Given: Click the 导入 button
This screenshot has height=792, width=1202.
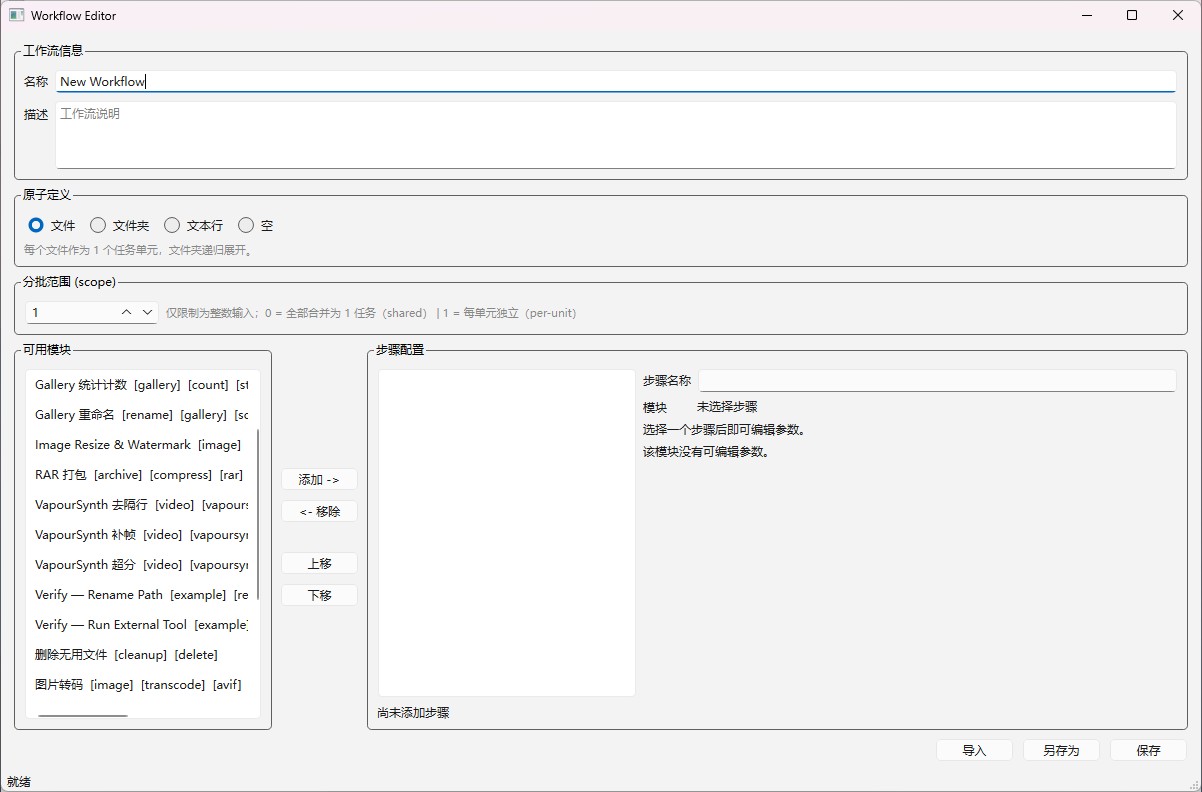Looking at the screenshot, I should pyautogui.click(x=974, y=750).
